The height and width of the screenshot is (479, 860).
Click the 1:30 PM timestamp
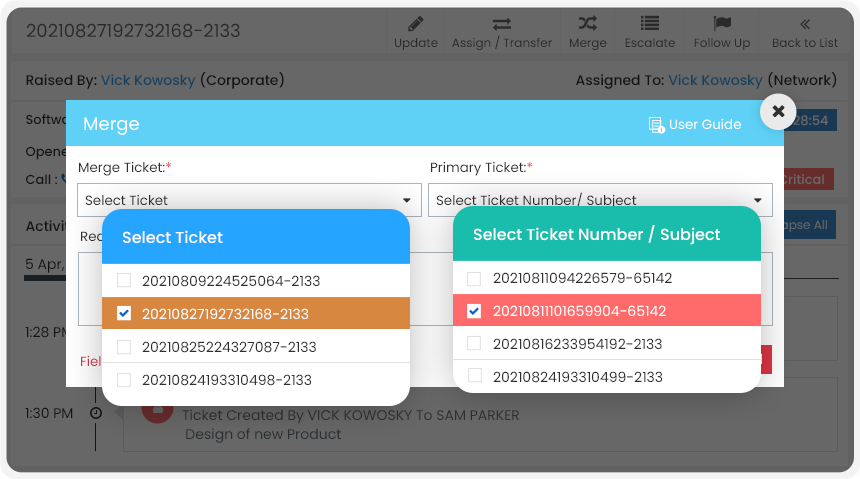pos(49,413)
